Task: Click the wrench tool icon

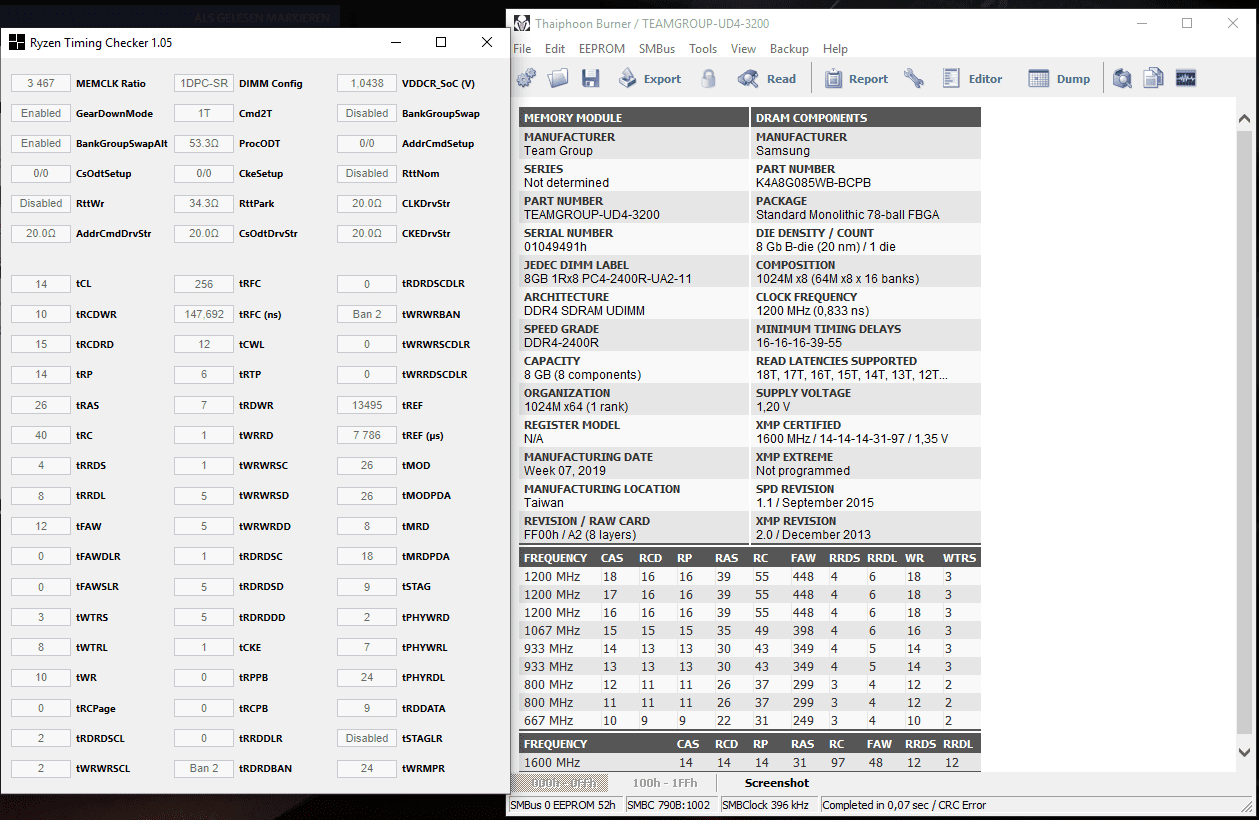Action: pos(913,79)
